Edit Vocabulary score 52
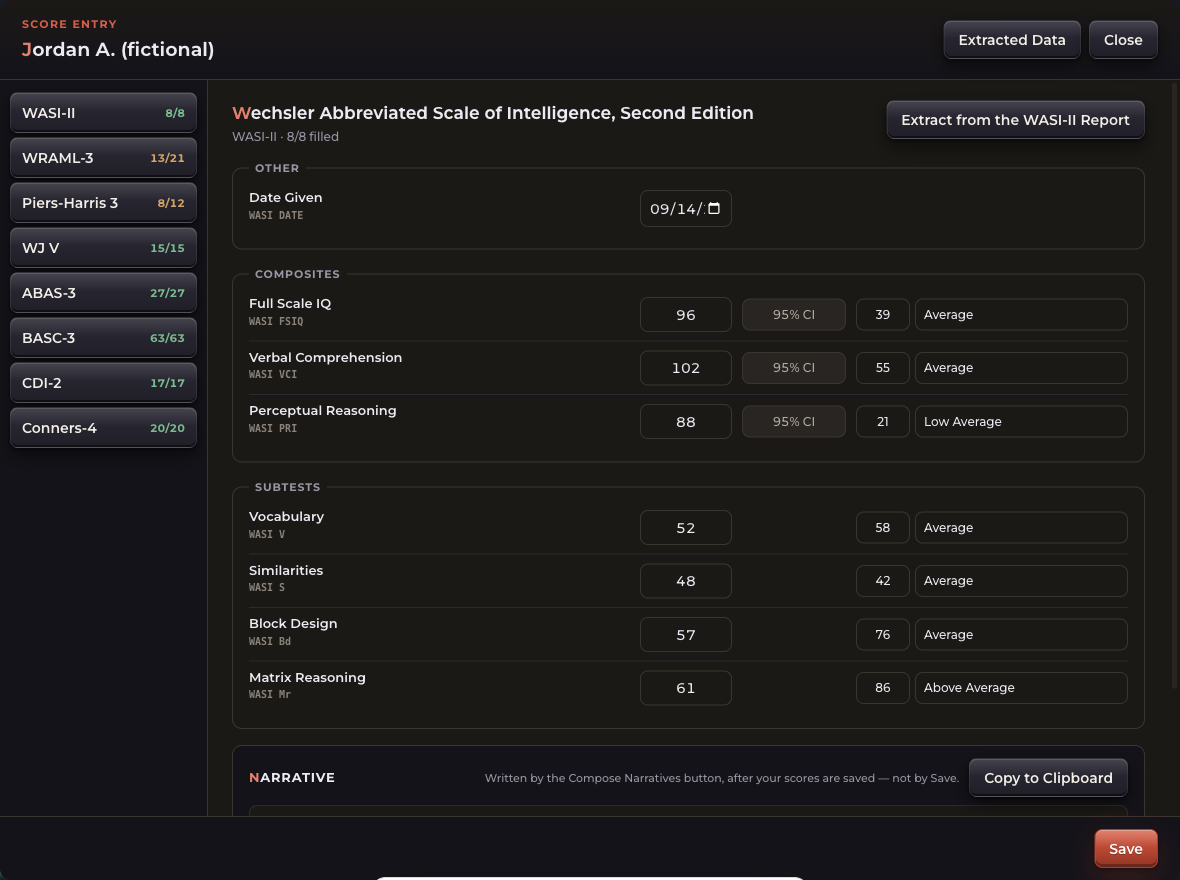 [x=686, y=528]
